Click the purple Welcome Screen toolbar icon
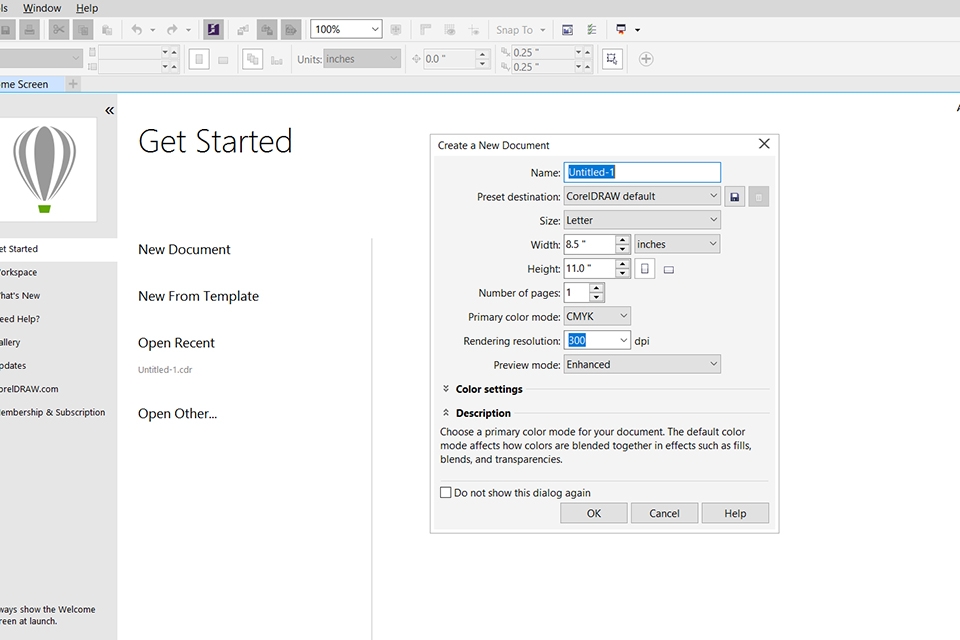This screenshot has width=960, height=640. [x=213, y=30]
